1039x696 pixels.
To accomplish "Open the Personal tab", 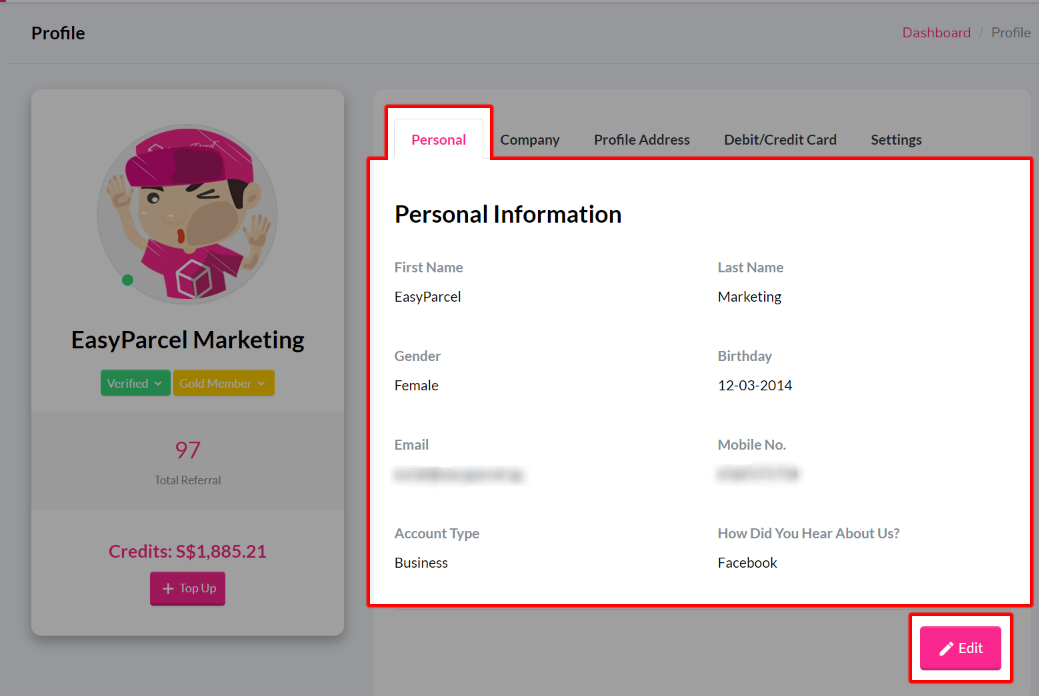I will click(x=438, y=139).
